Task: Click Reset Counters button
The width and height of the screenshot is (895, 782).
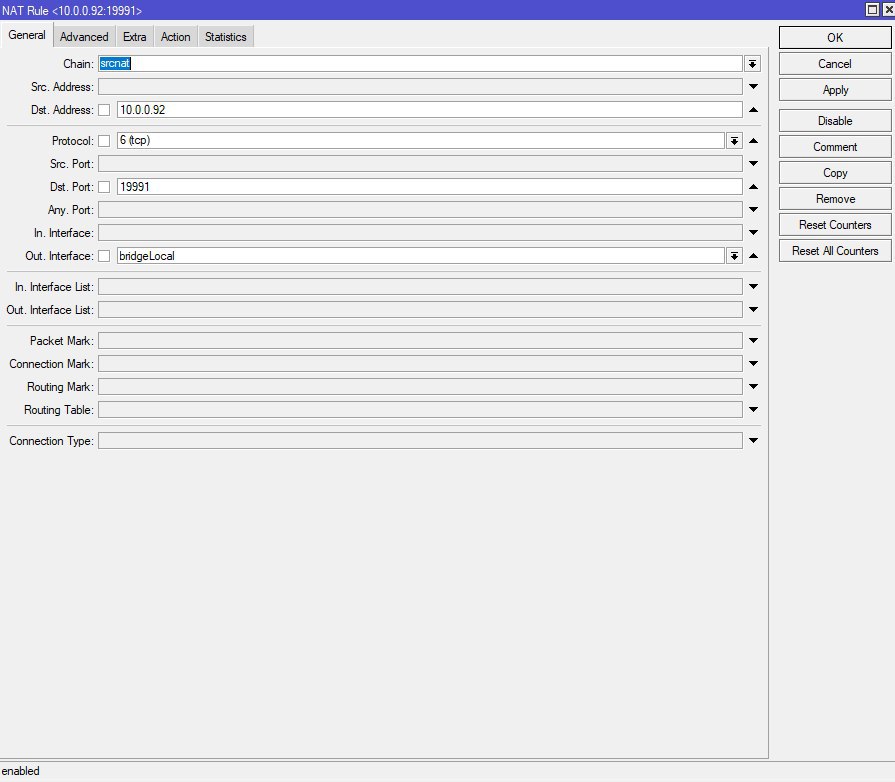Action: [834, 225]
